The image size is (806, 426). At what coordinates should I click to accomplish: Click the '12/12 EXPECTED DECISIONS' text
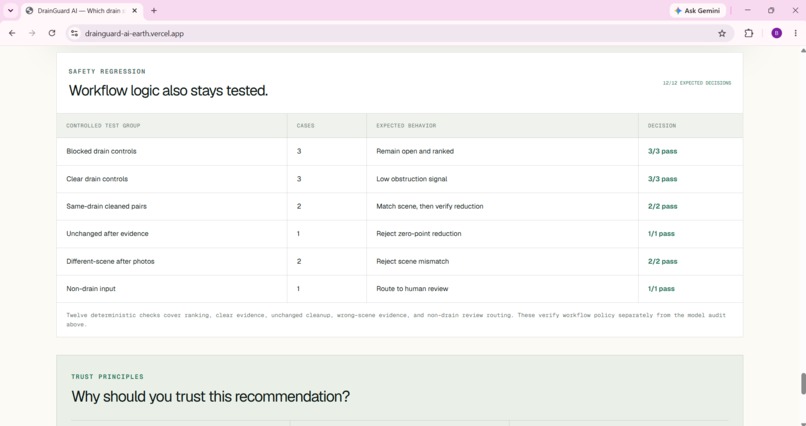pos(697,83)
